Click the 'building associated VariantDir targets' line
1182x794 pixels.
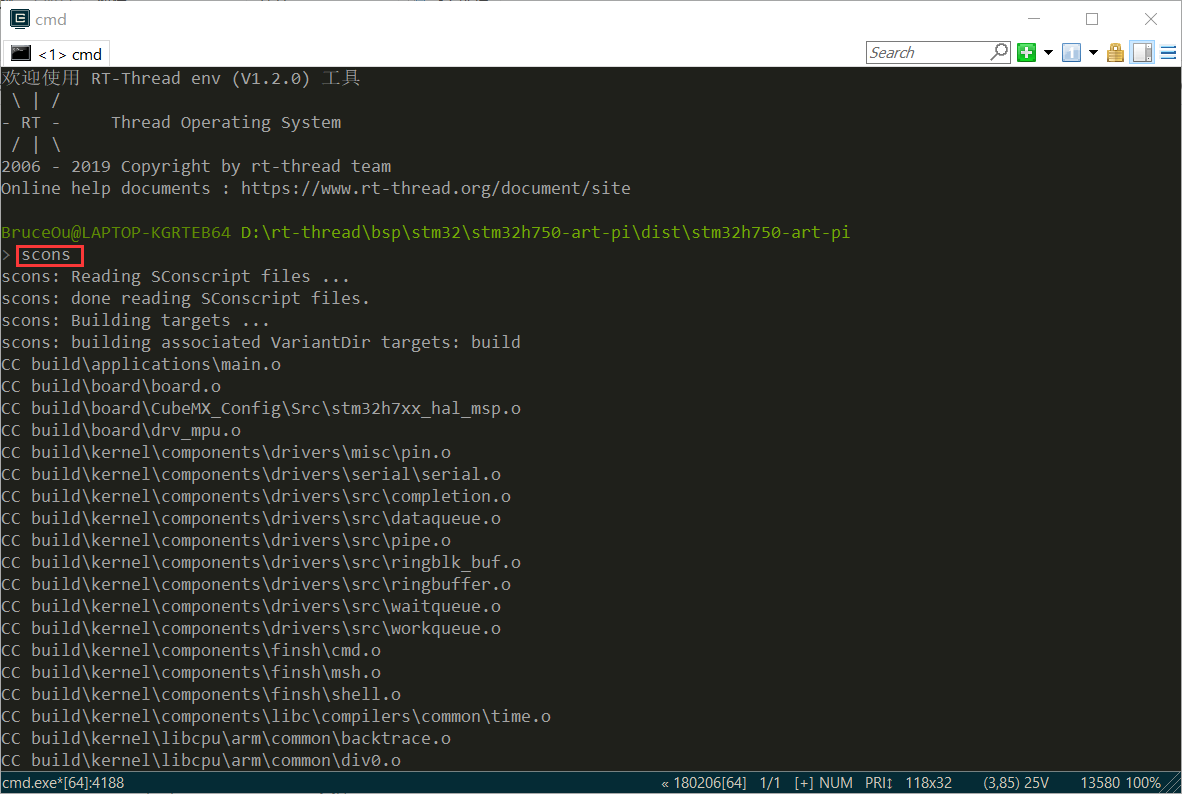coord(261,342)
